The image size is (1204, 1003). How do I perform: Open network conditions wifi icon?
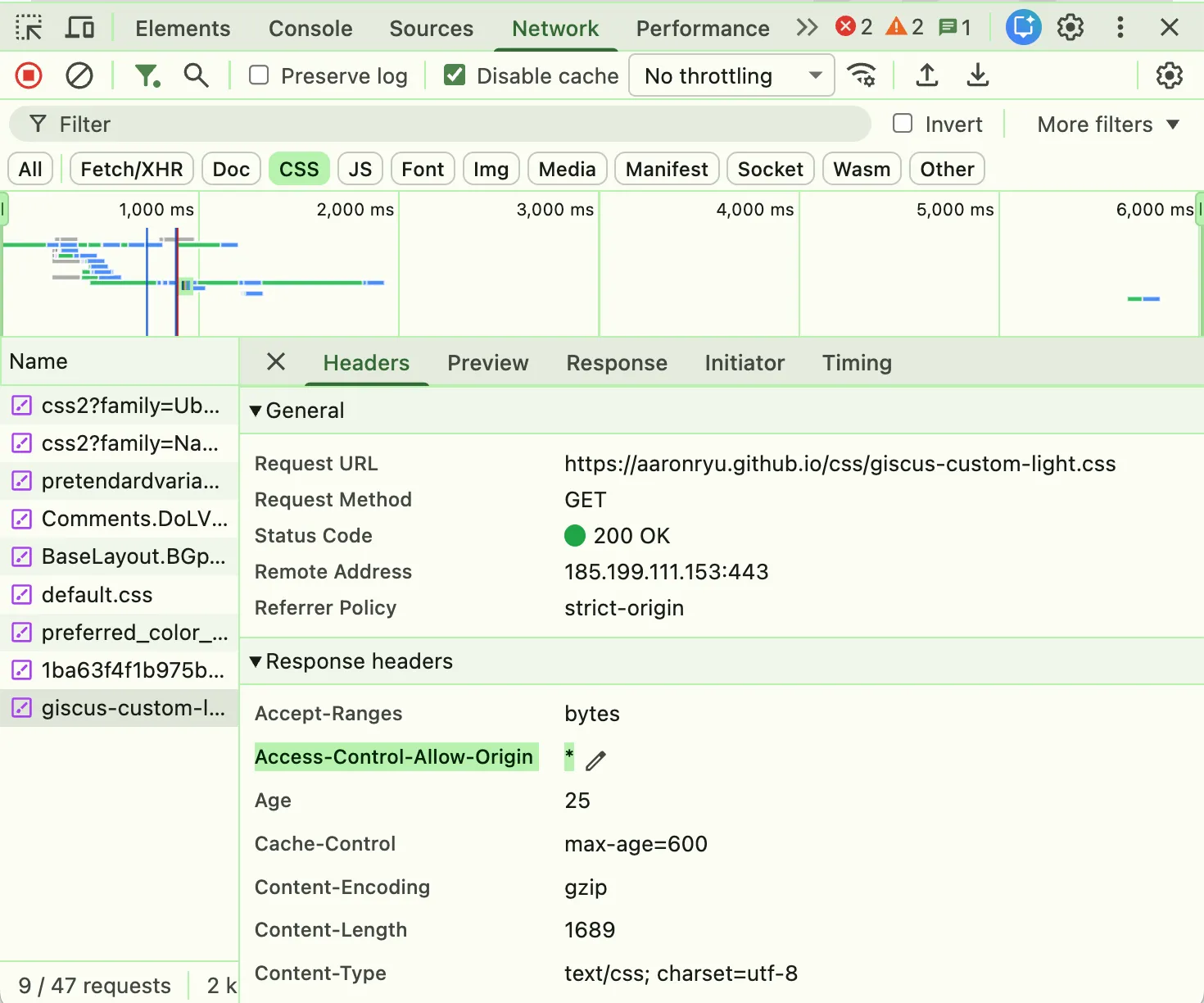862,75
